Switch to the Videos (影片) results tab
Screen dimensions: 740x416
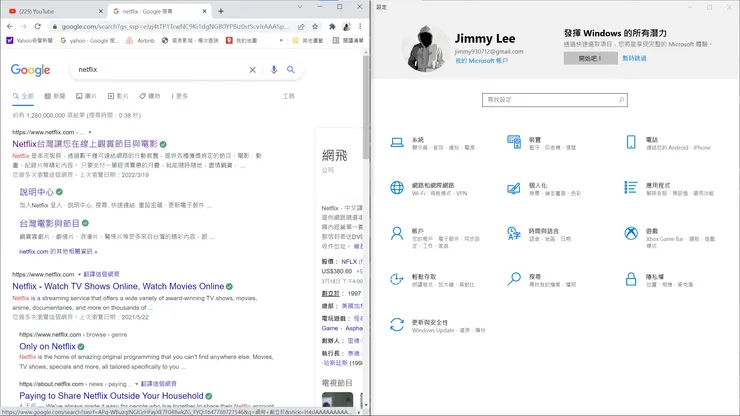[118, 96]
